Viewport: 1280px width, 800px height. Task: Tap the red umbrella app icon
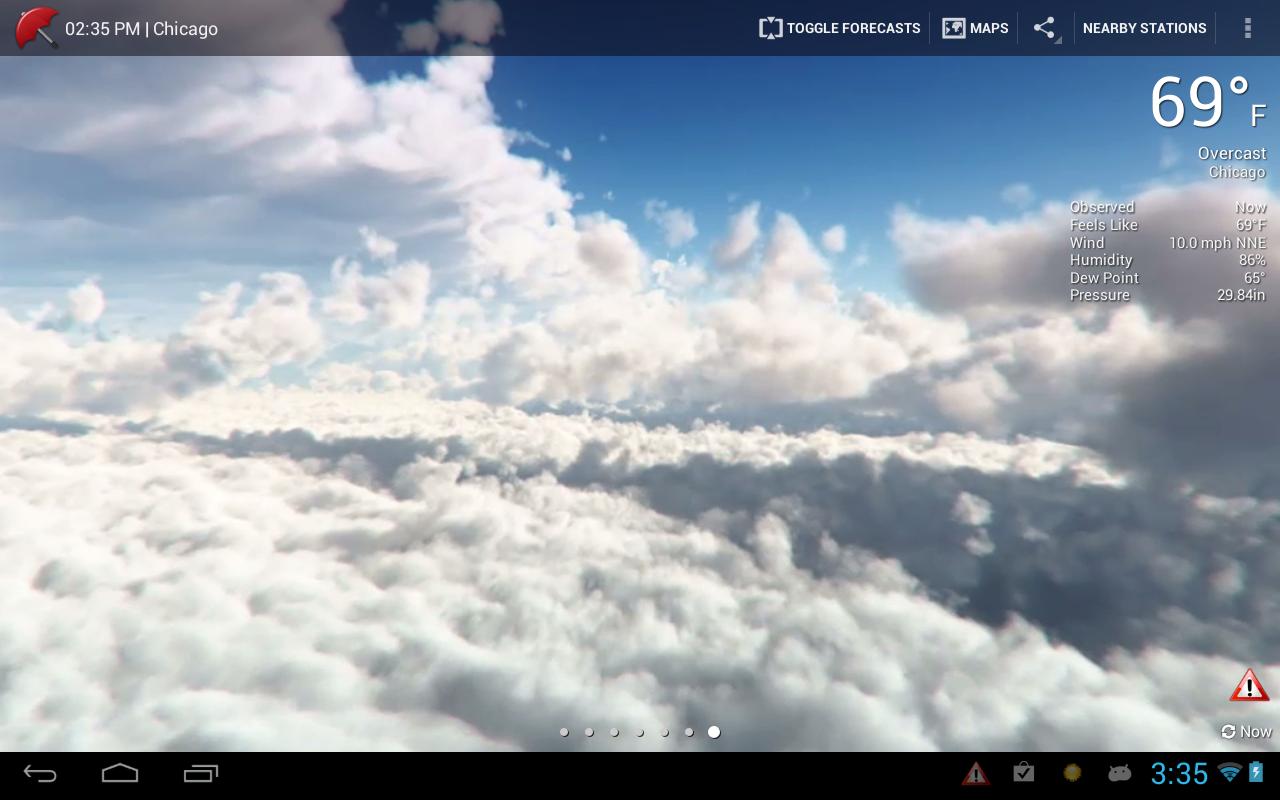click(x=36, y=28)
